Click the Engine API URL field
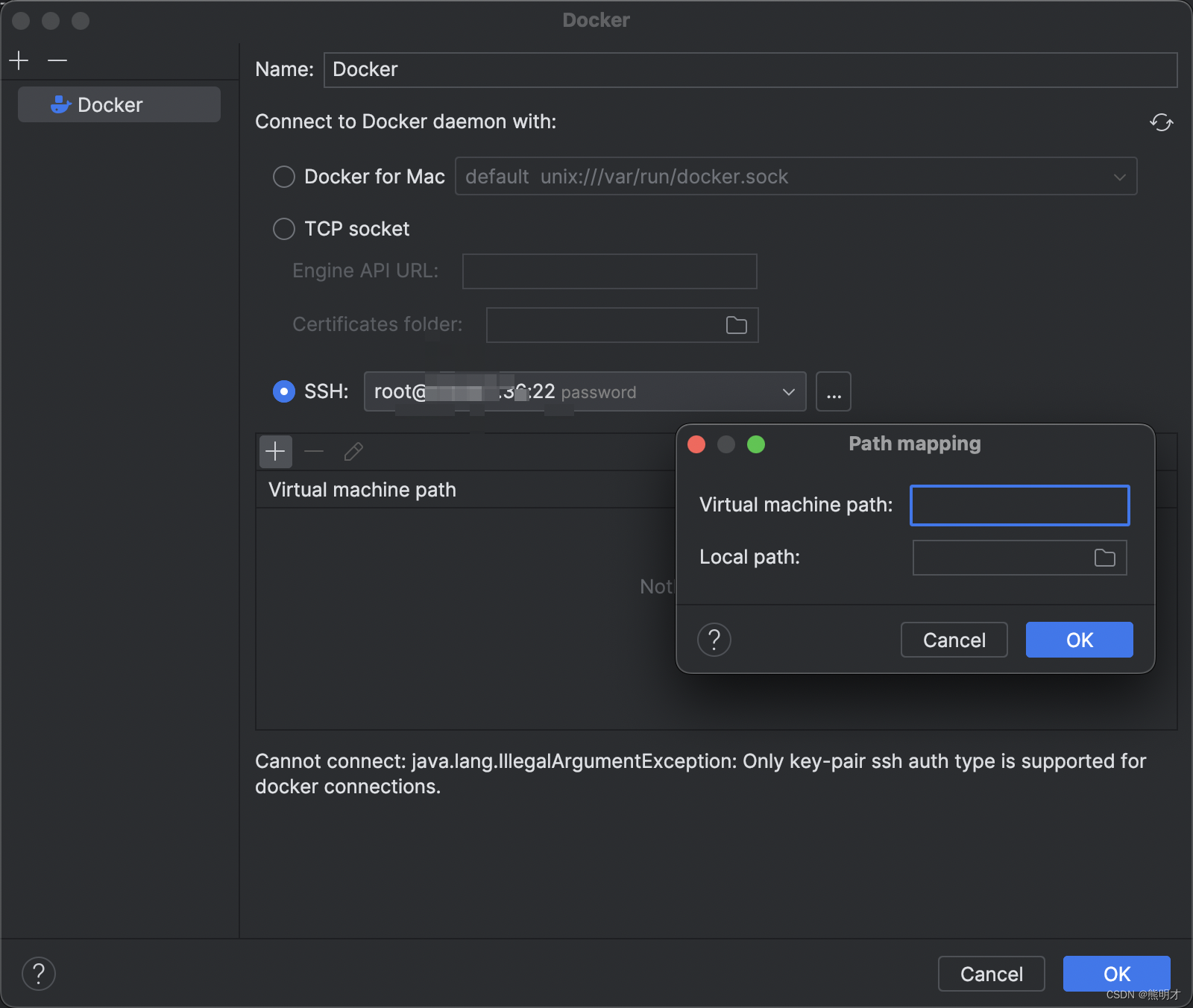The height and width of the screenshot is (1008, 1193). [609, 271]
